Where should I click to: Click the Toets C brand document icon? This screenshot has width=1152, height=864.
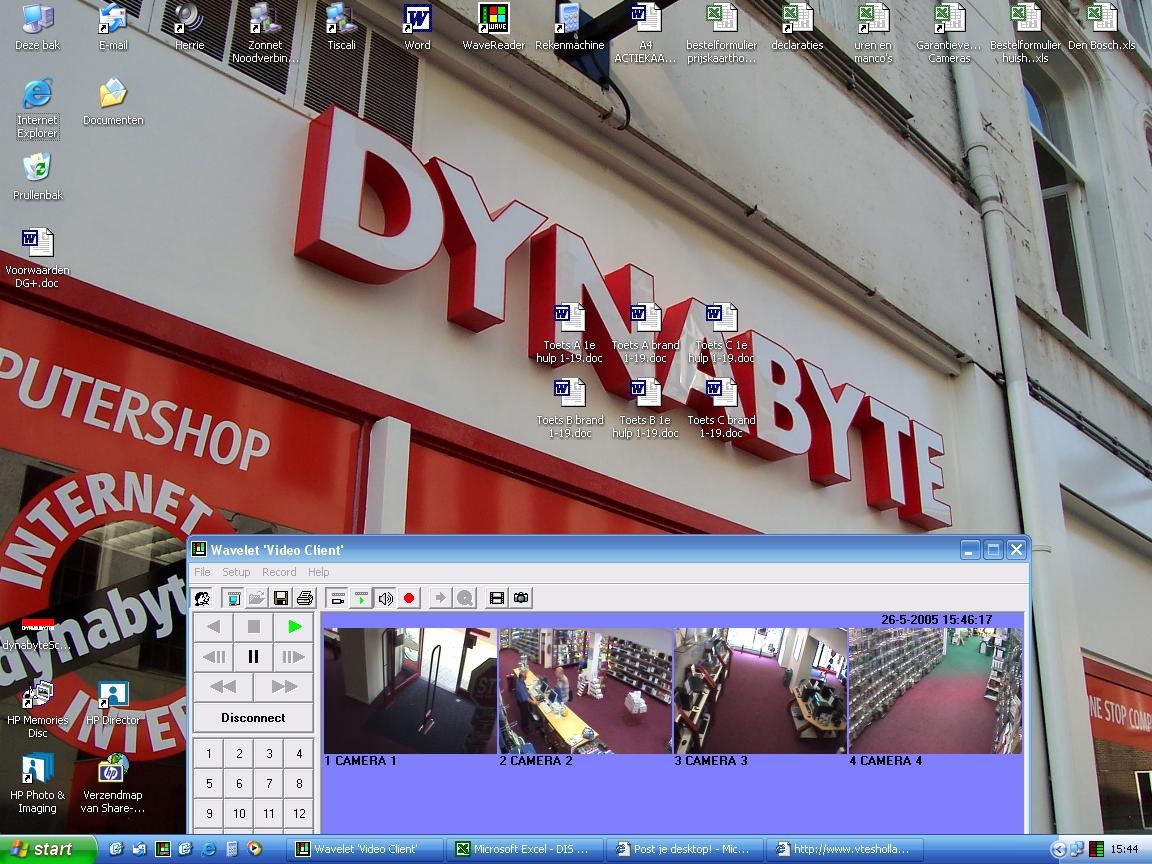click(721, 408)
